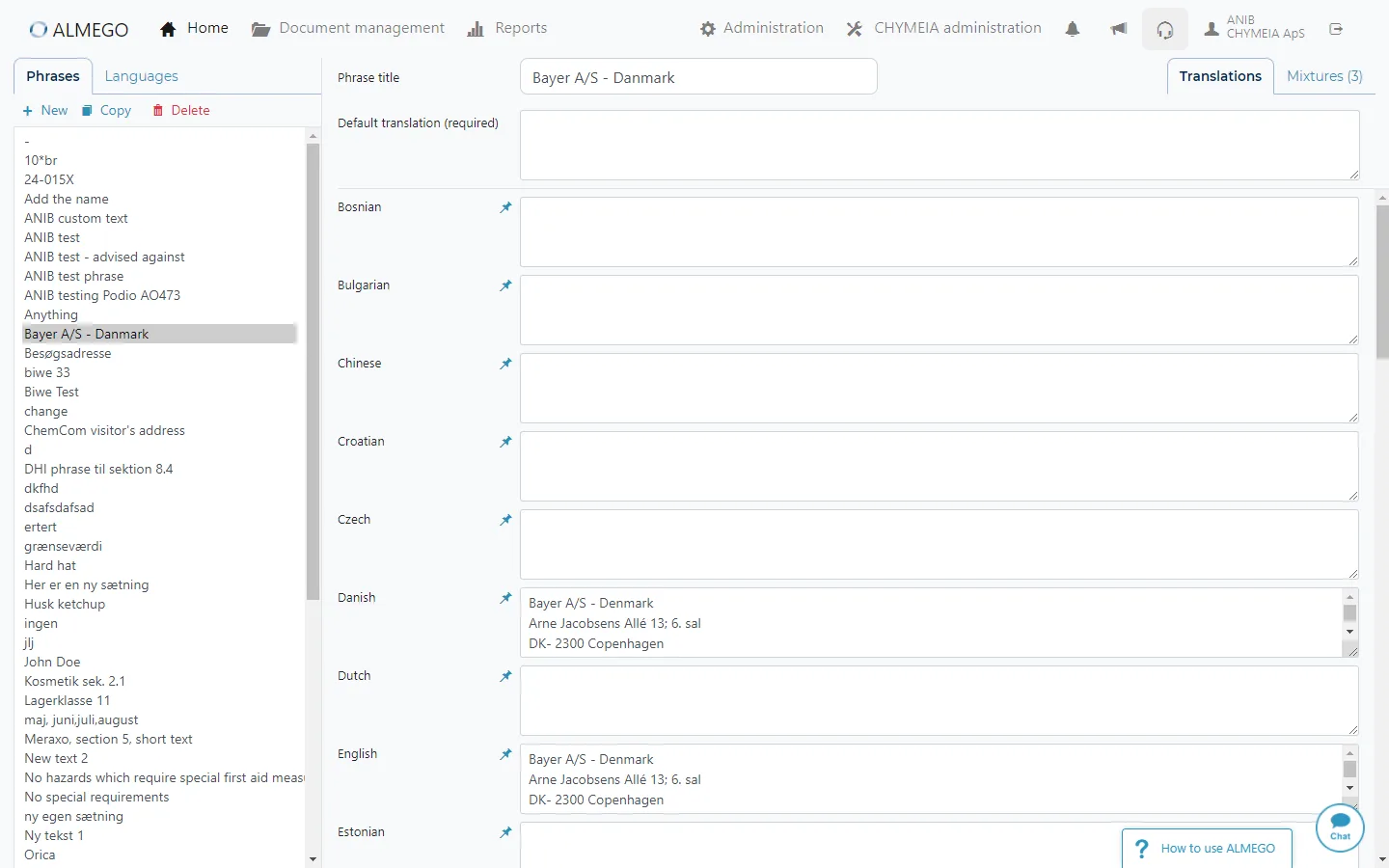Viewport: 1389px width, 868px height.
Task: Click the Dutch translation text area
Action: point(940,701)
